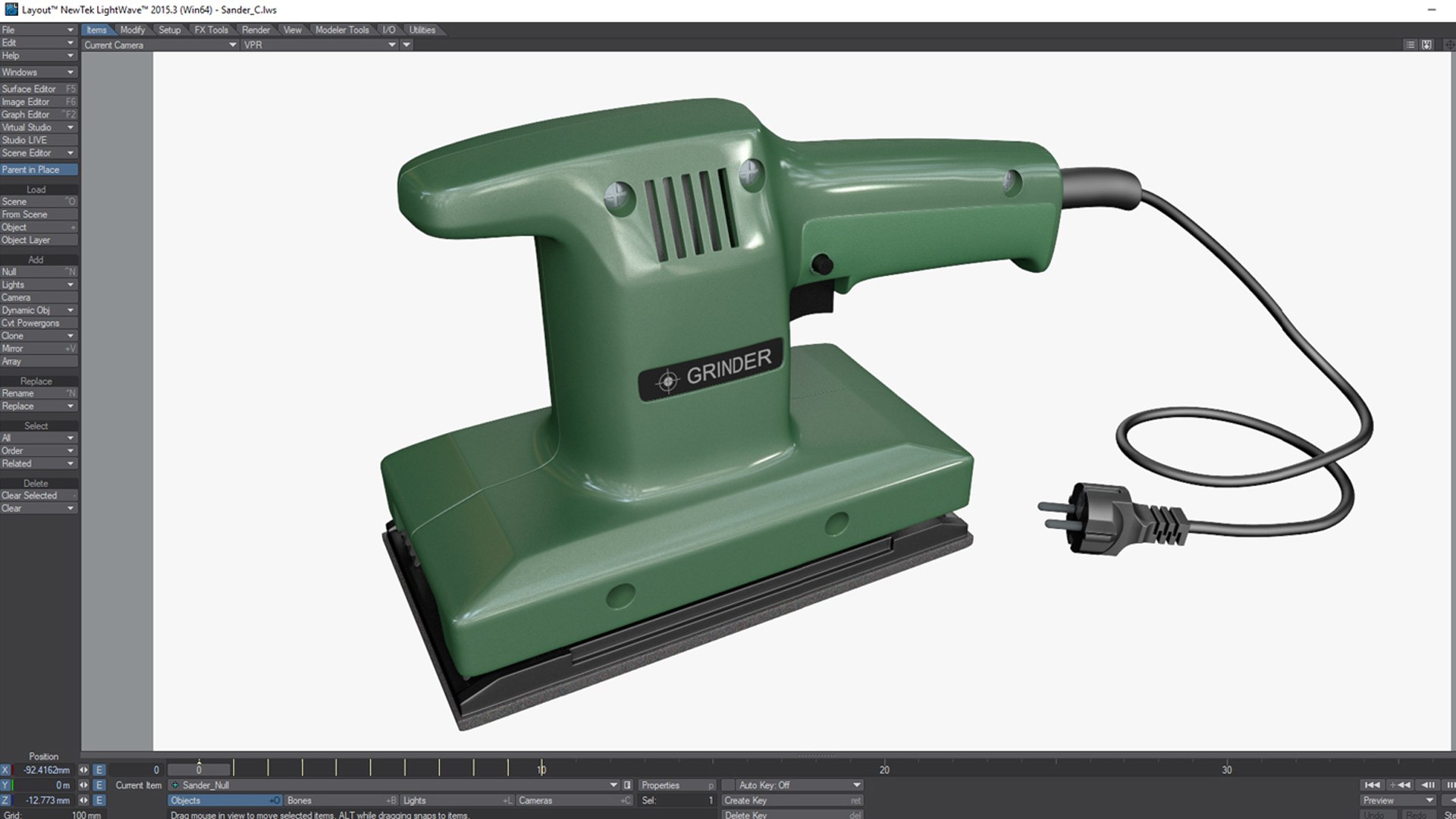
Task: Click timeline marker at frame 20
Action: [x=884, y=769]
